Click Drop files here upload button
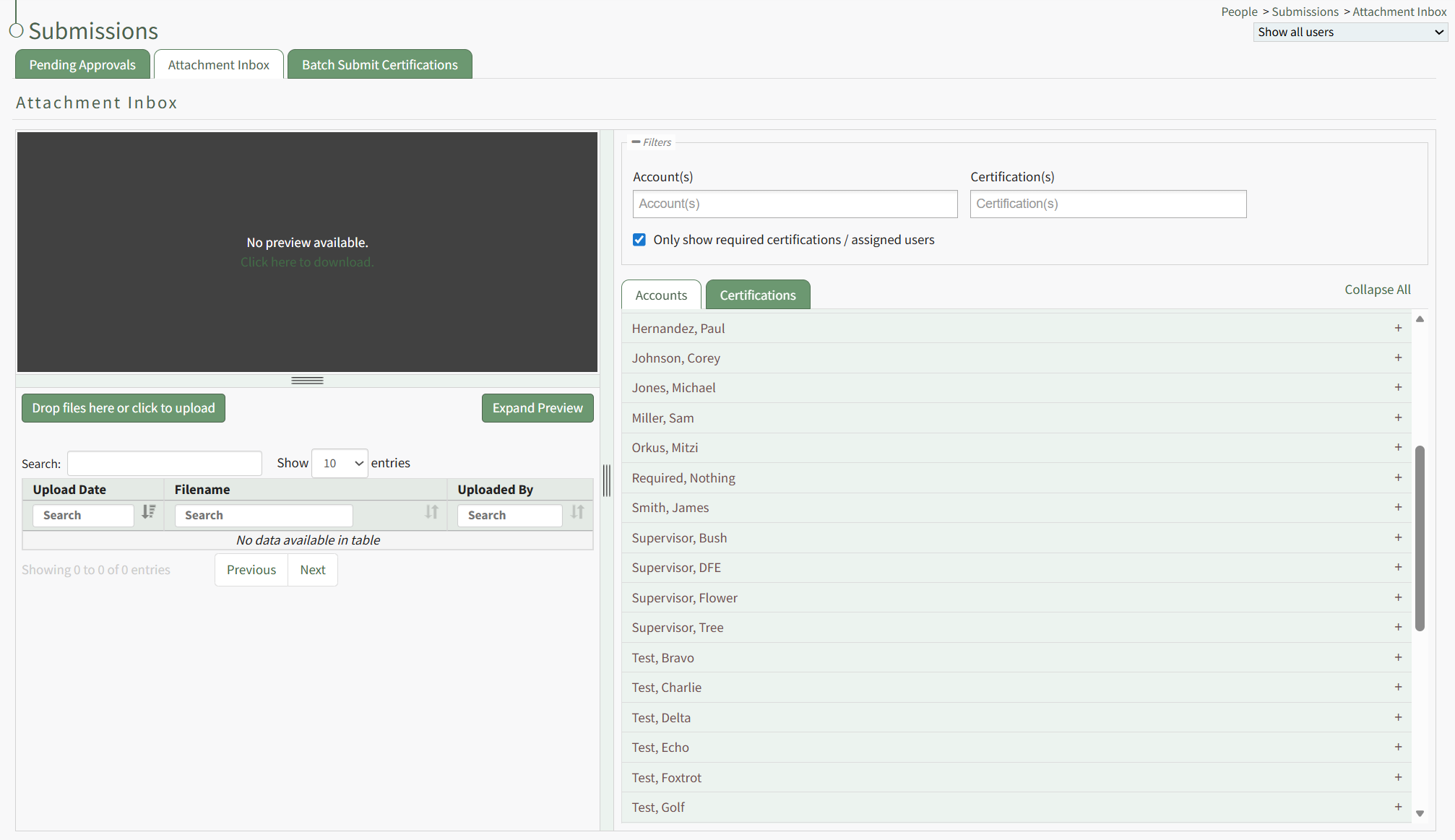The width and height of the screenshot is (1455, 840). point(124,408)
